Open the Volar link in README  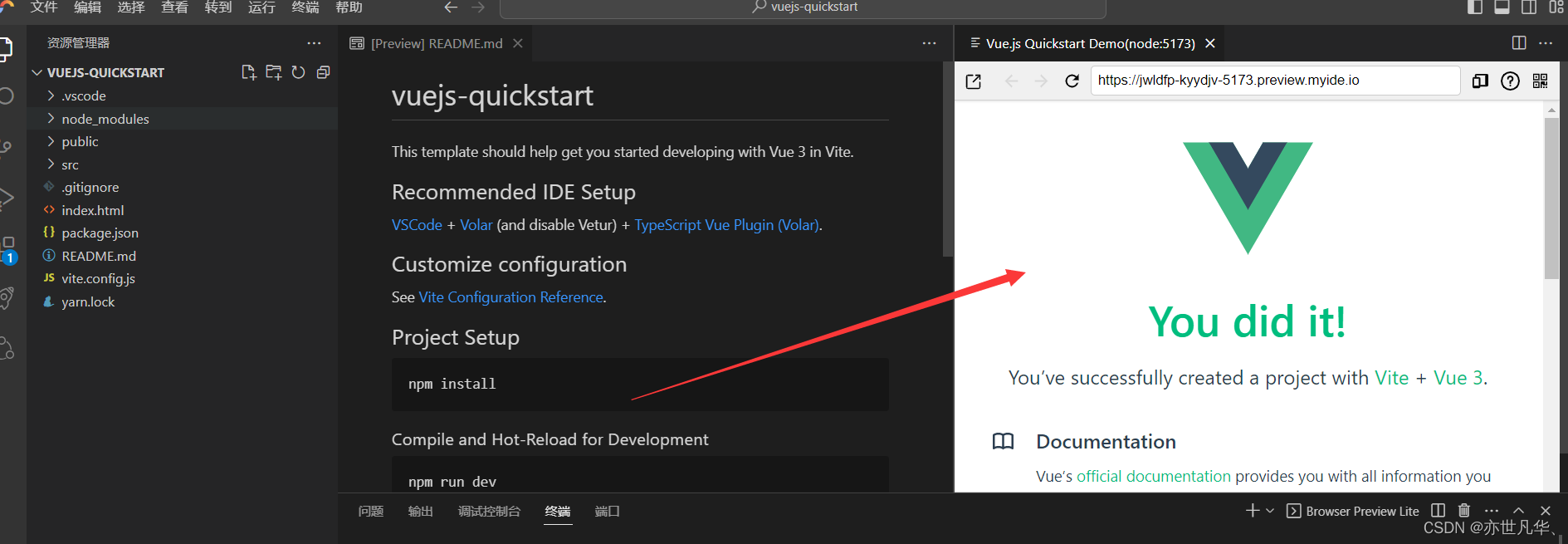click(476, 225)
